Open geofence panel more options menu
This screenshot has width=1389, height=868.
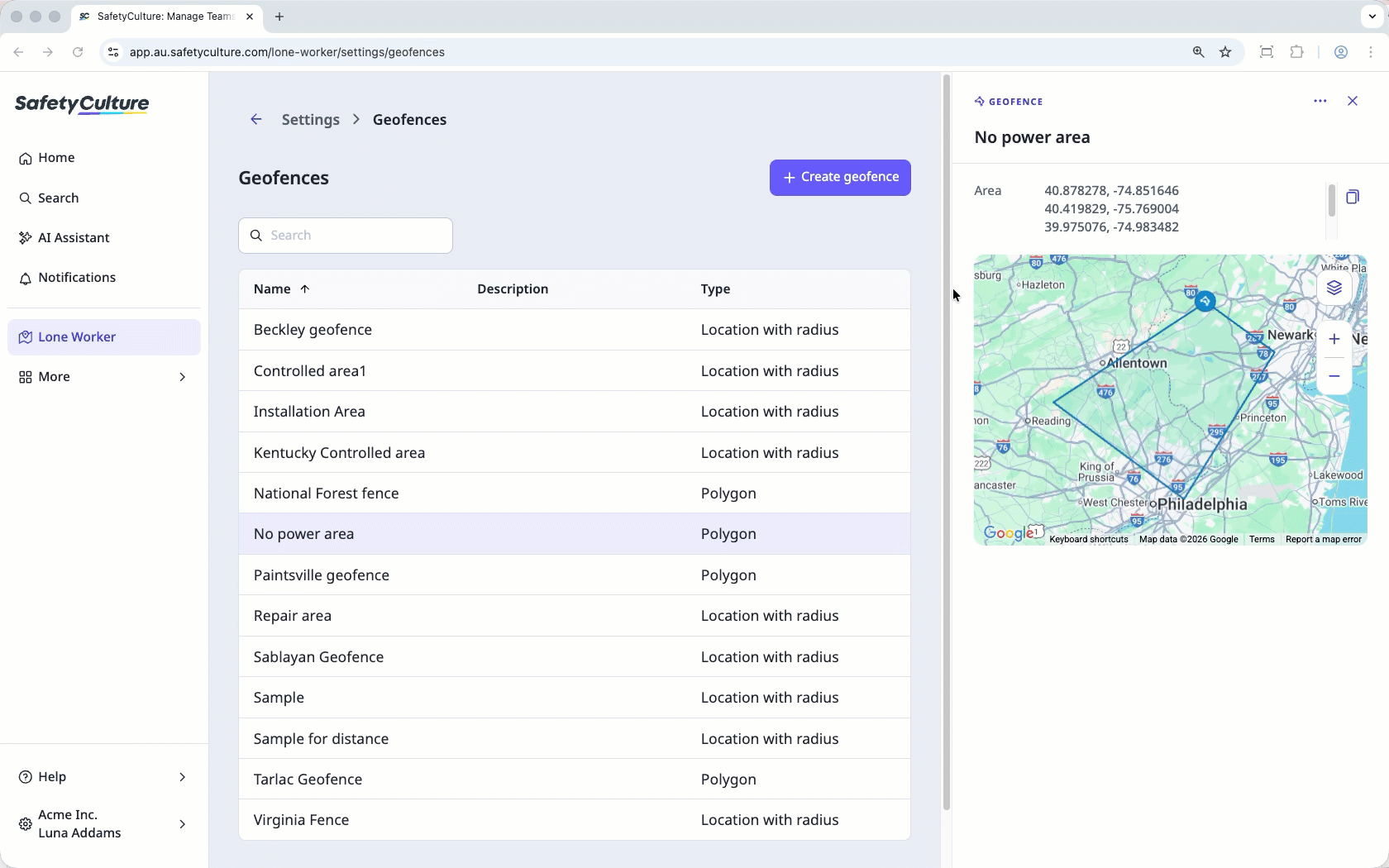pos(1320,101)
